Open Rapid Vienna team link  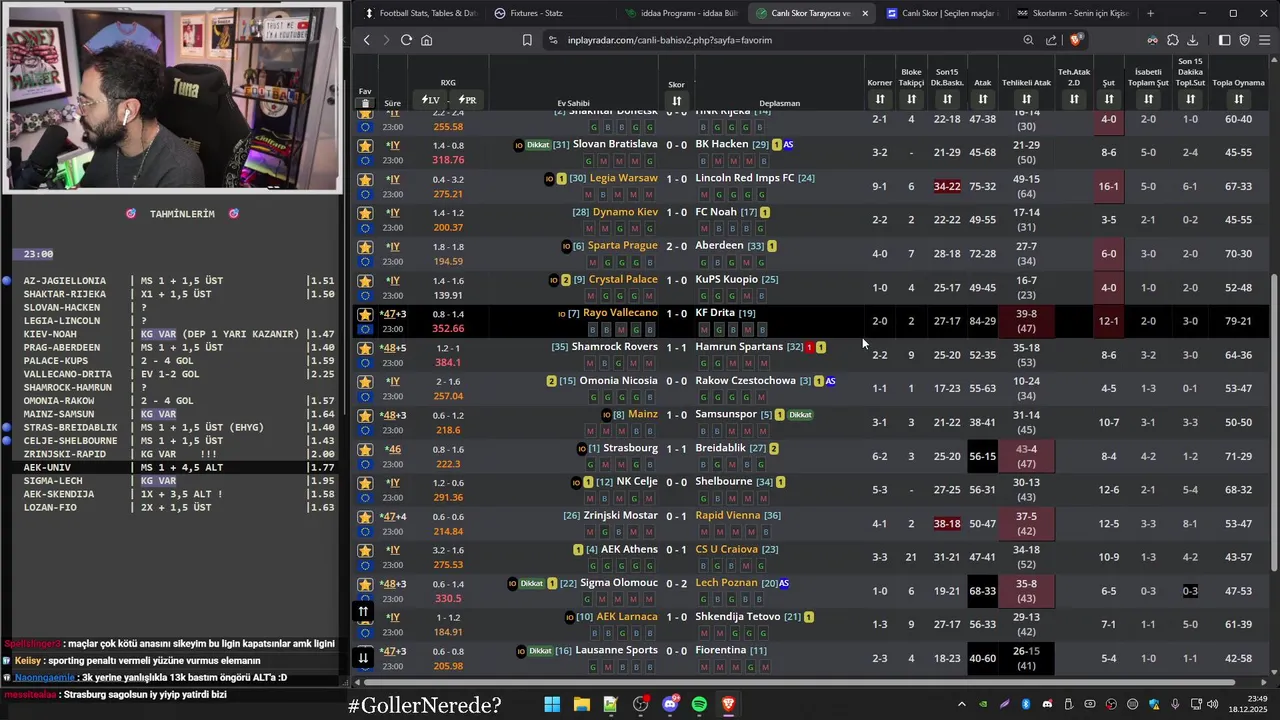pos(728,515)
